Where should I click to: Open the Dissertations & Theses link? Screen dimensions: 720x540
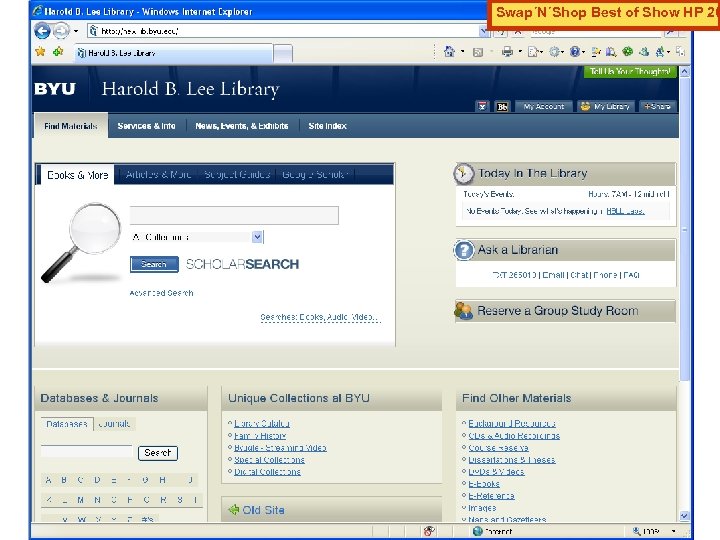click(512, 460)
